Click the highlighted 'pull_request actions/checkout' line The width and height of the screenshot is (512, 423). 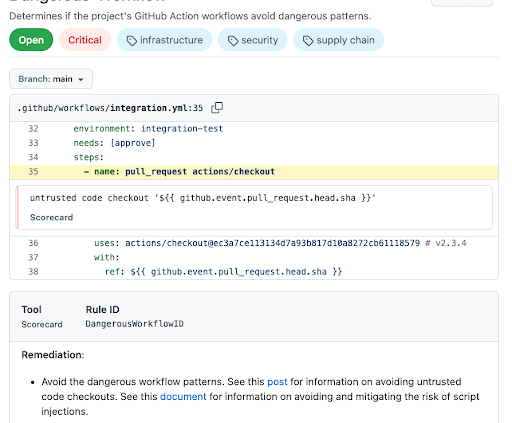point(254,172)
